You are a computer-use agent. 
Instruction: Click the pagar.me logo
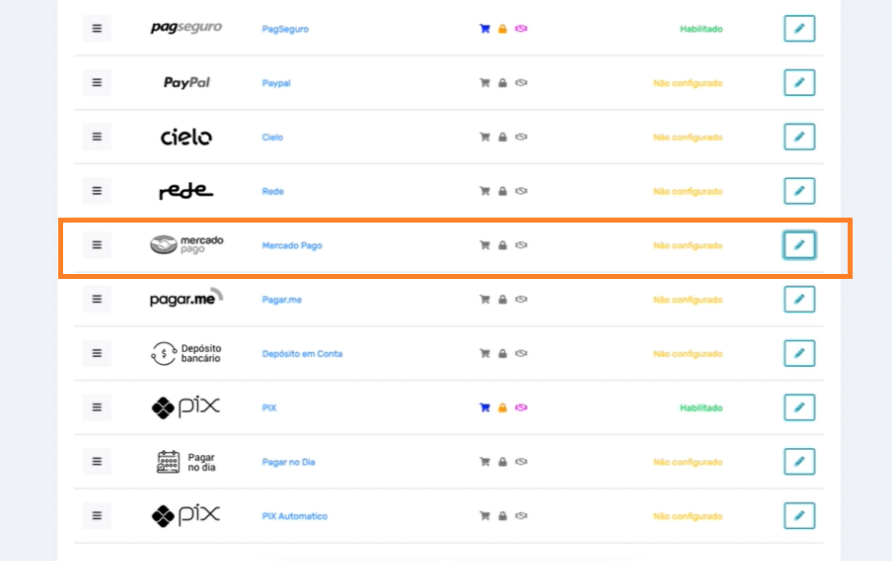pos(187,298)
